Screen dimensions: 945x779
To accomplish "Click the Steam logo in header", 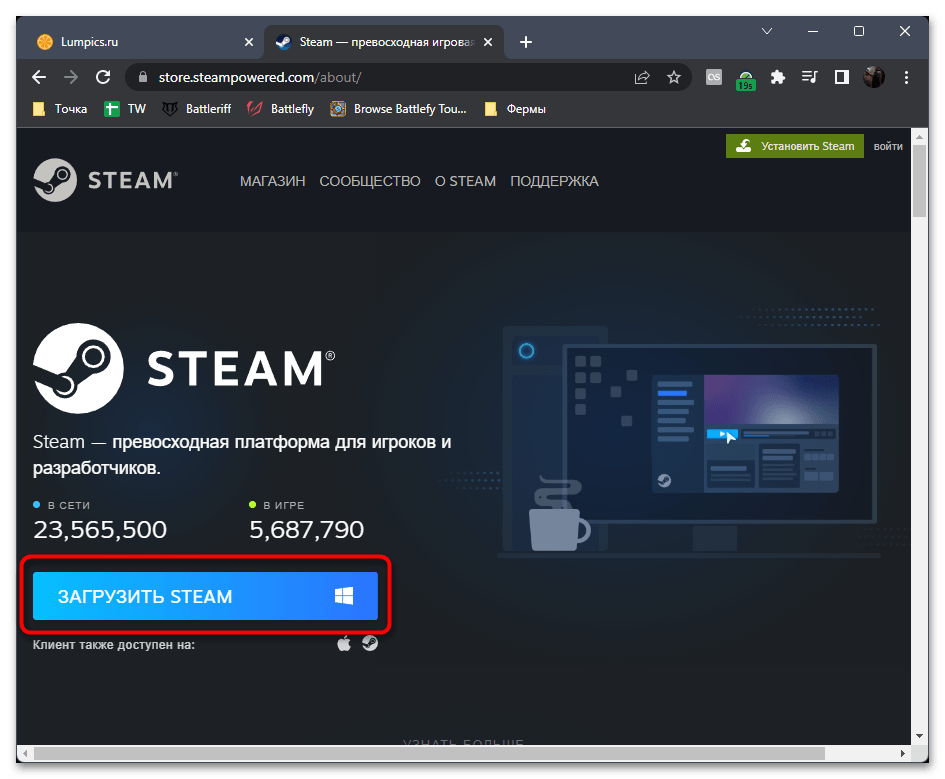I will [x=105, y=180].
